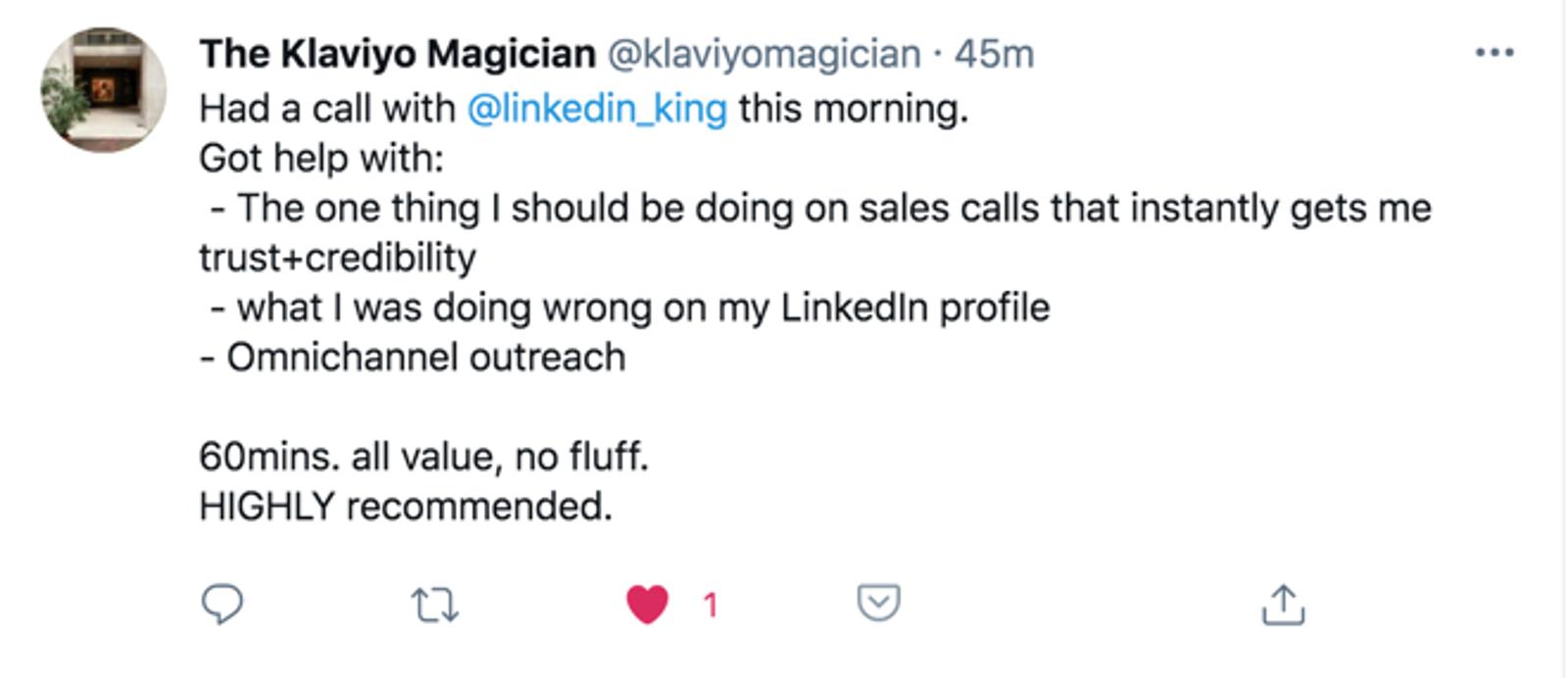Click The Klaviyo Magician display name
The image size is (1568, 678).
397,54
